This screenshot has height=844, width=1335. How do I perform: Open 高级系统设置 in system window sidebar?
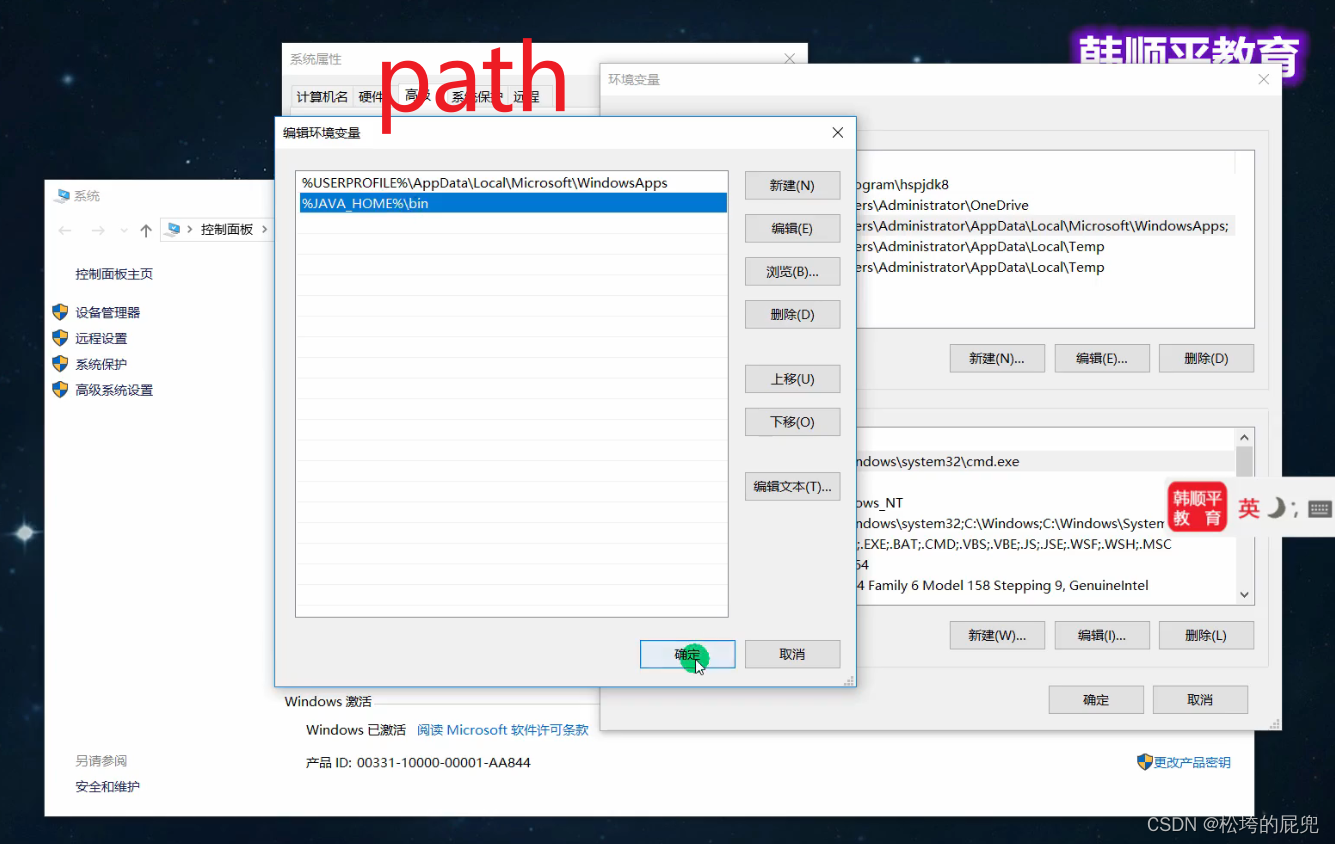coord(114,390)
